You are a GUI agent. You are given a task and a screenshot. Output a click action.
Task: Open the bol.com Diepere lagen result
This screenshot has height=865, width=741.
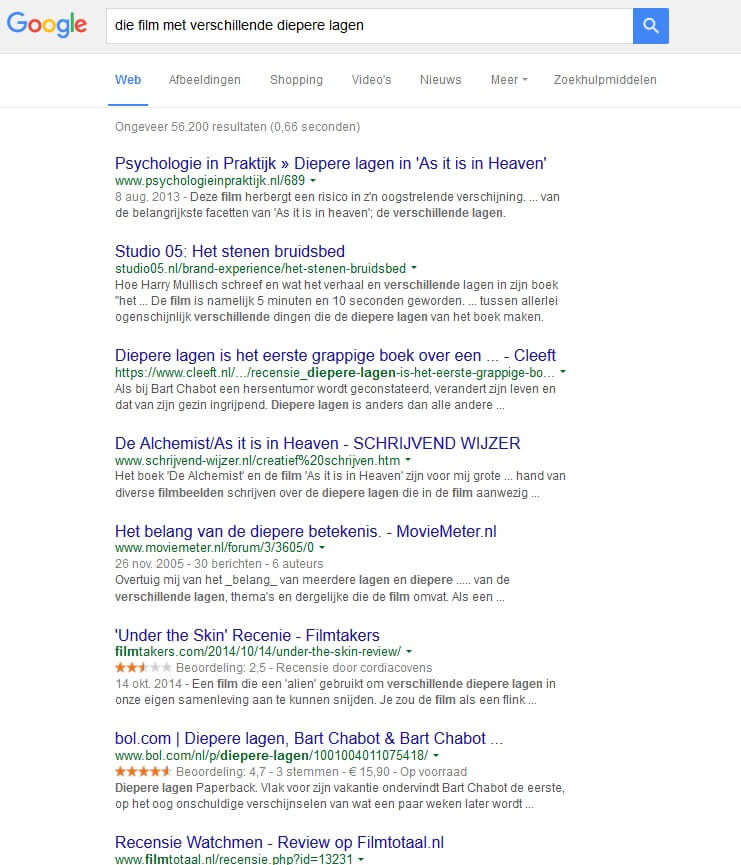(x=308, y=738)
